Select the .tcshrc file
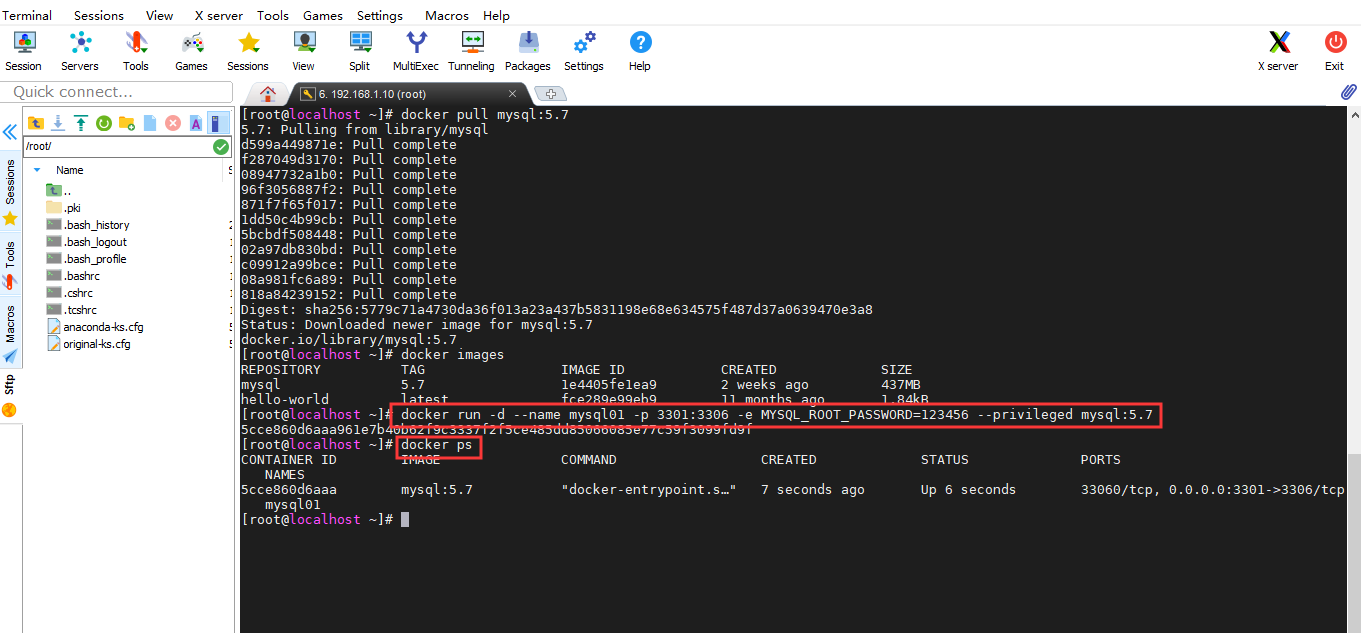 click(72, 310)
